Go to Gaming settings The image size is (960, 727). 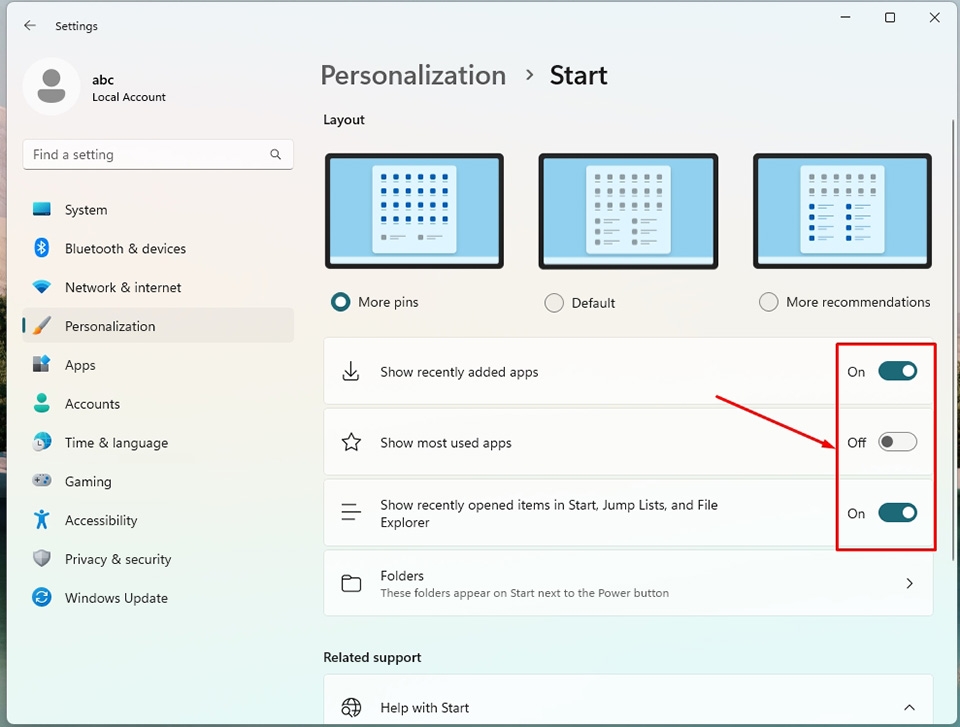[158, 481]
